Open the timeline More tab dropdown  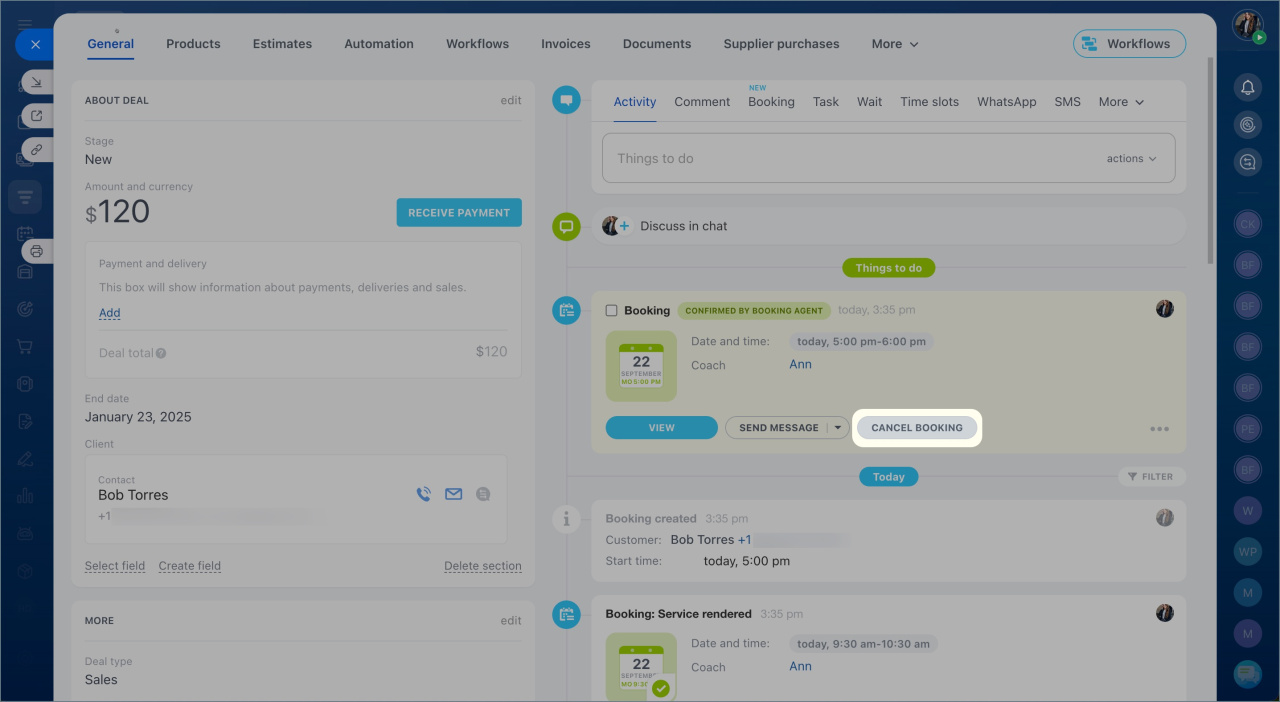click(1121, 102)
